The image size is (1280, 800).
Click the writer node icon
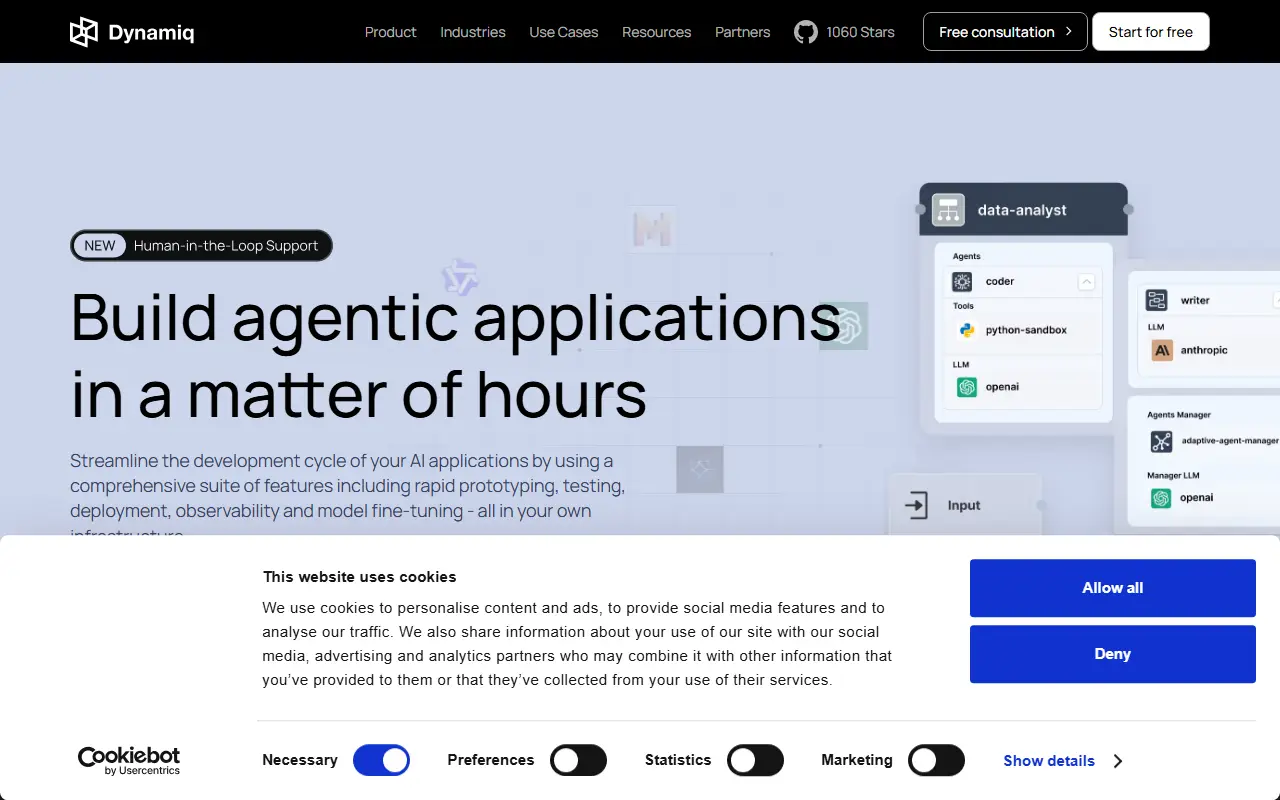[x=1157, y=300]
